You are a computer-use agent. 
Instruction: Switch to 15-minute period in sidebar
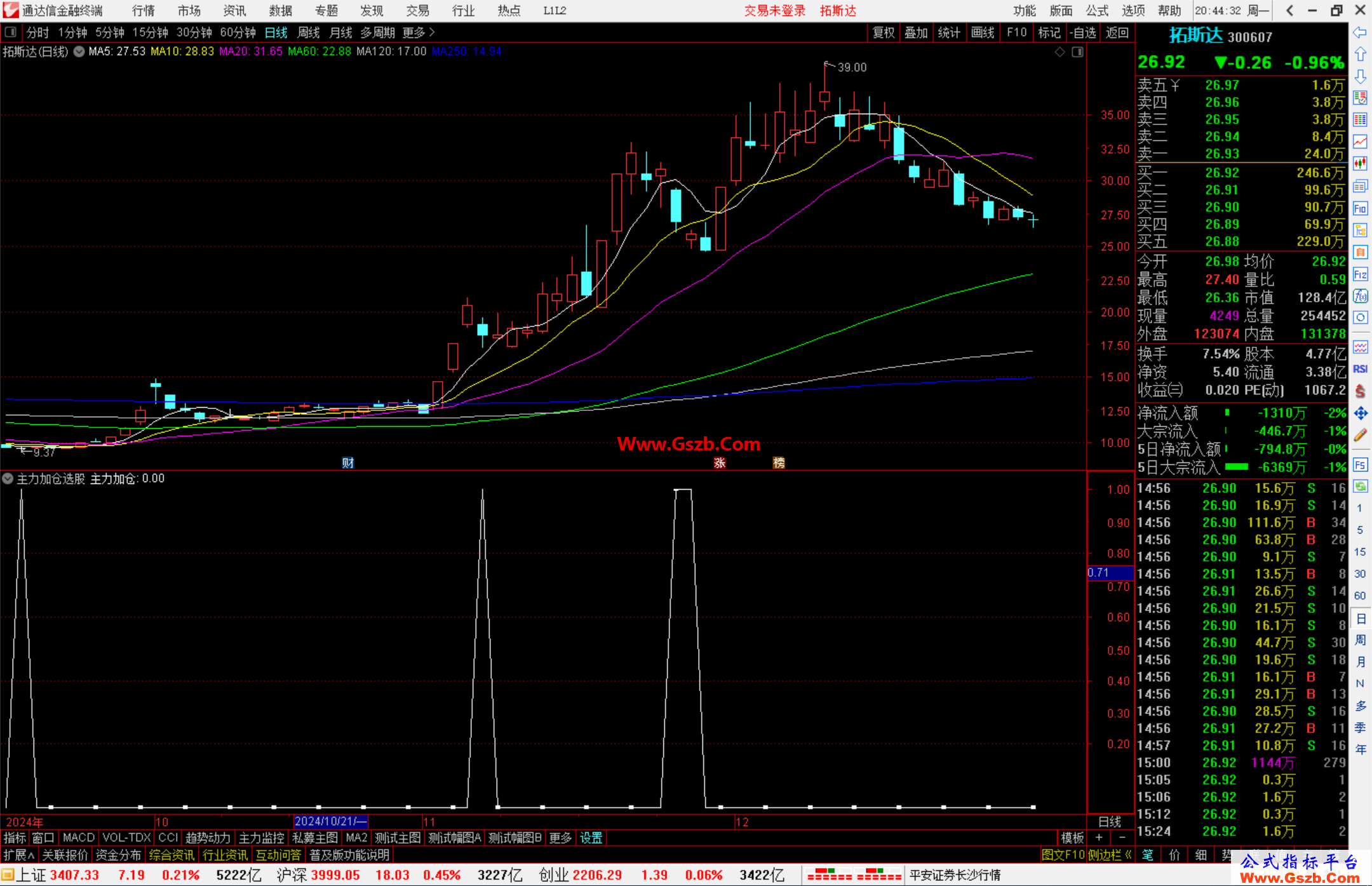[1360, 552]
